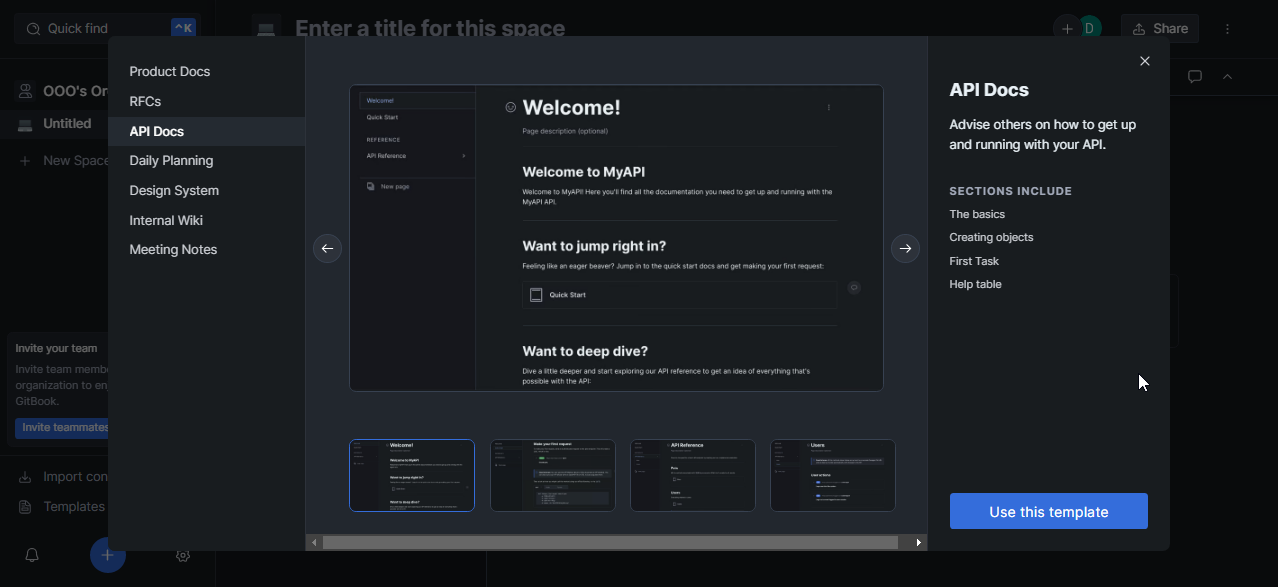The height and width of the screenshot is (587, 1278).
Task: Choose the Daily Planning template
Action: click(171, 161)
